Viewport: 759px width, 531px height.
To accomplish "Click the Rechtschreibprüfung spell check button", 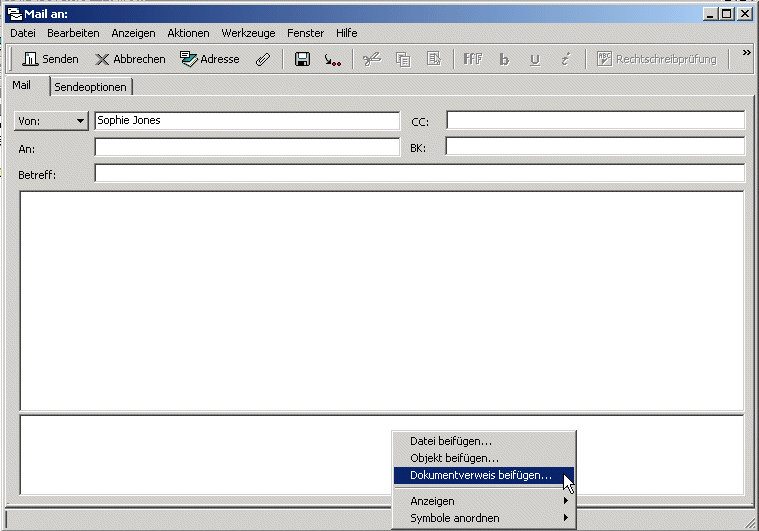I will pyautogui.click(x=657, y=59).
